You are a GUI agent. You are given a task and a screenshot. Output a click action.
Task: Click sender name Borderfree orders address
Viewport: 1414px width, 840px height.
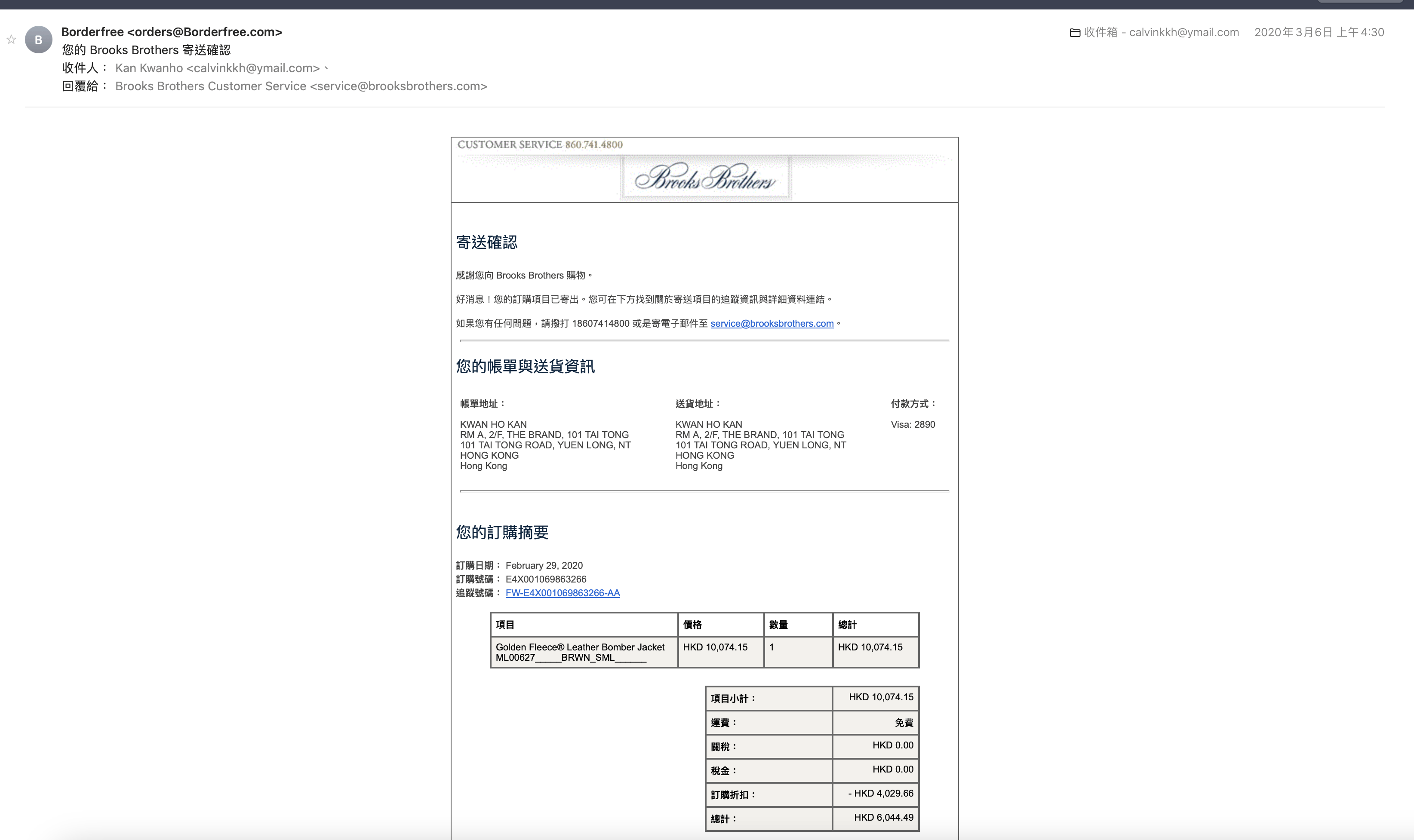pyautogui.click(x=172, y=32)
